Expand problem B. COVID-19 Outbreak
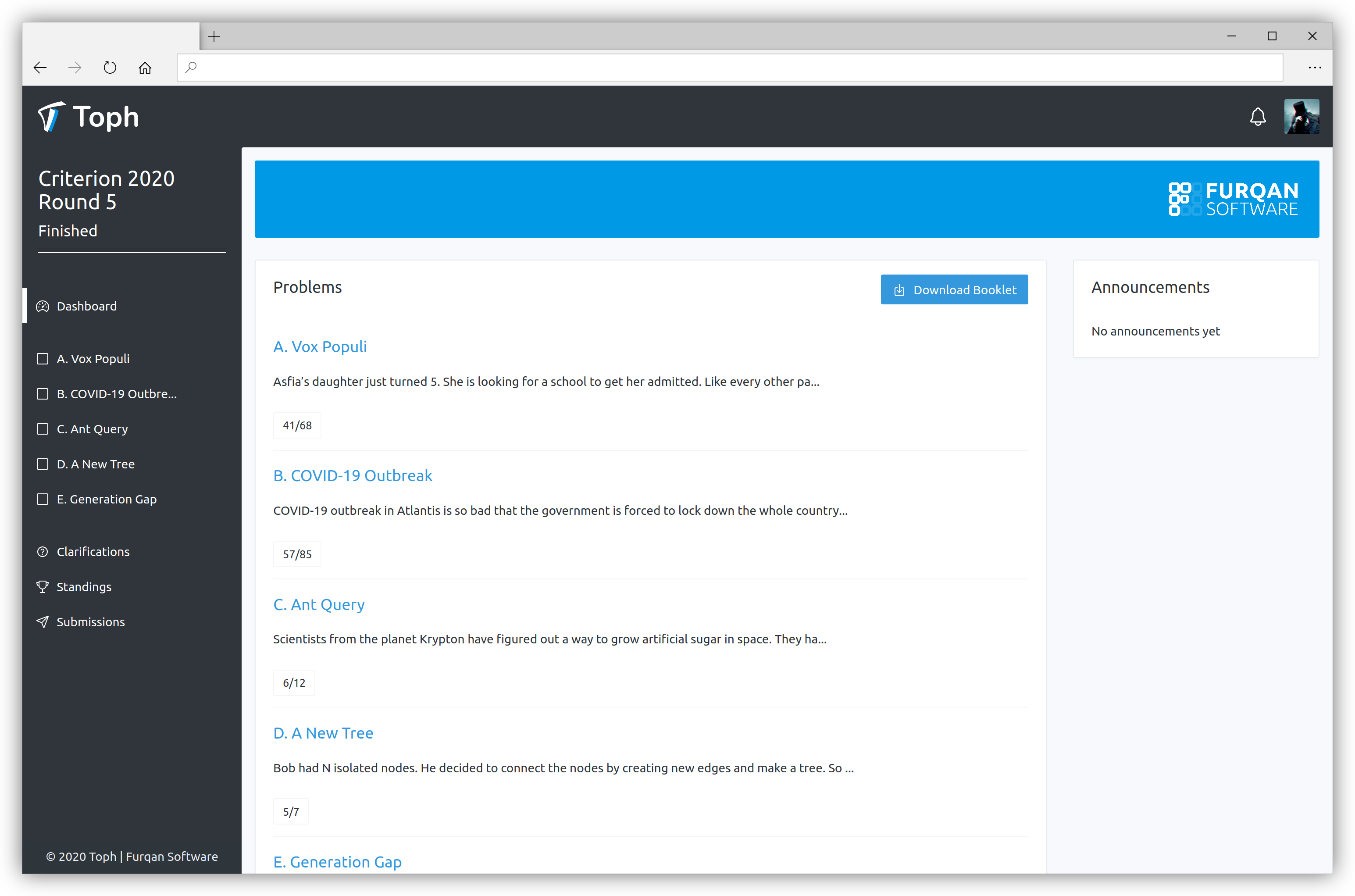The height and width of the screenshot is (896, 1355). pyautogui.click(x=352, y=475)
